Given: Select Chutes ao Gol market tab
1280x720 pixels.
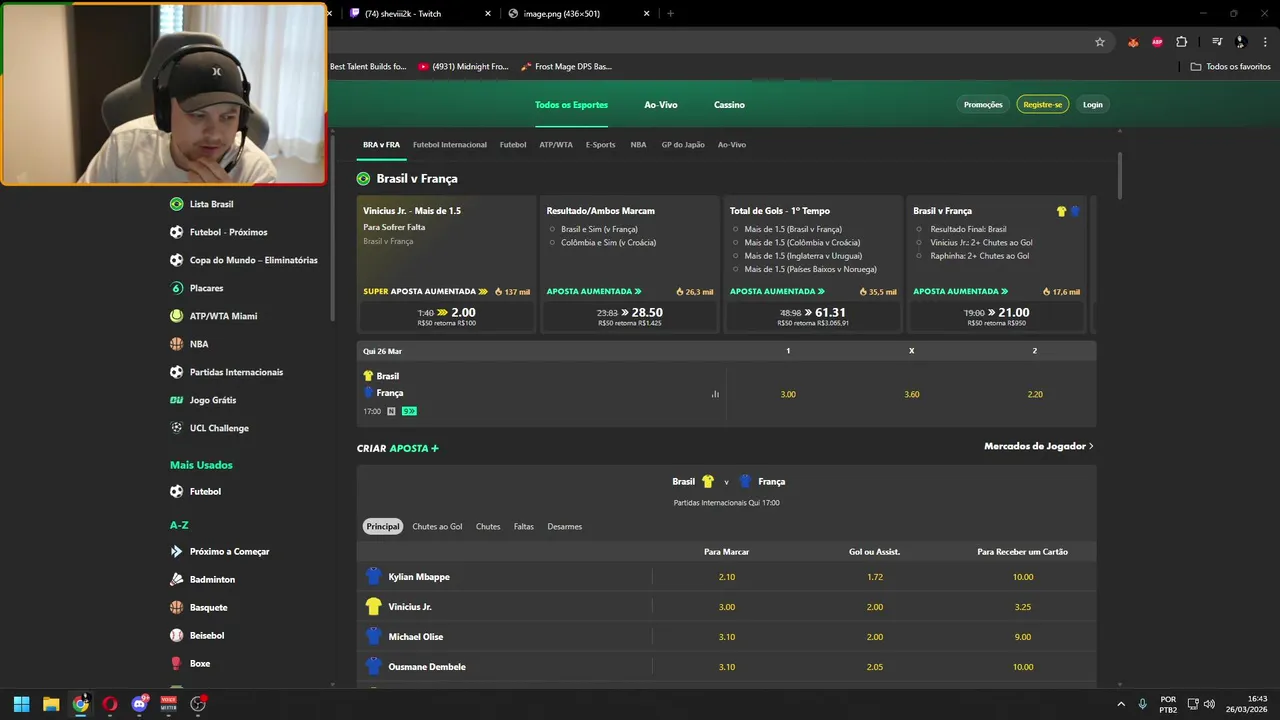Looking at the screenshot, I should (x=437, y=527).
